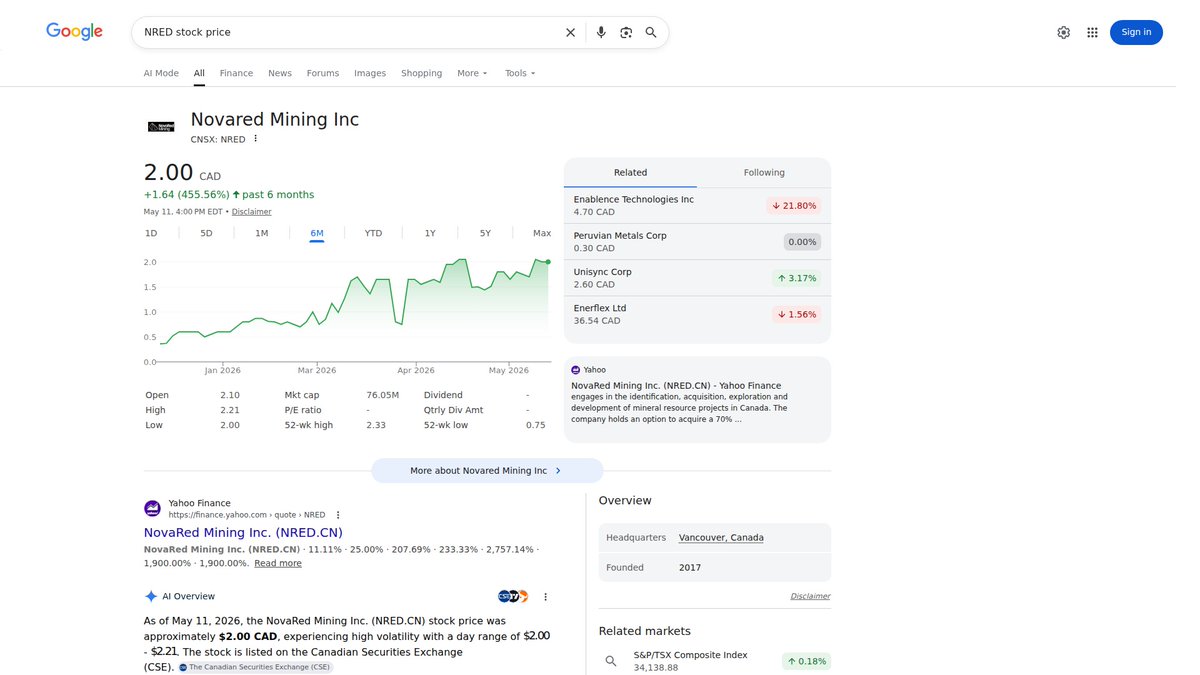The height and width of the screenshot is (675, 1200).
Task: Submit search with magnifying glass icon
Action: [x=651, y=32]
